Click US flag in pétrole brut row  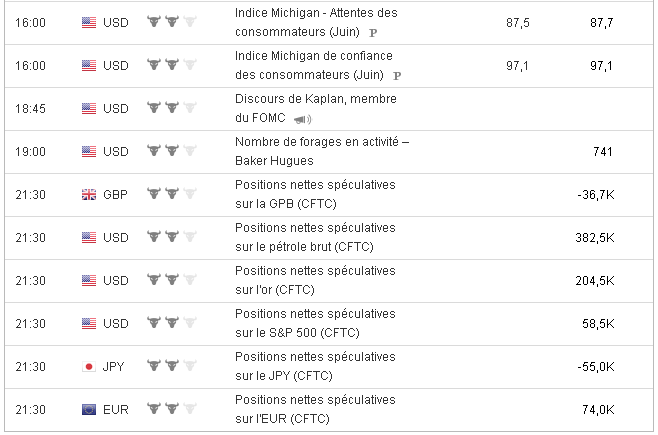(x=88, y=237)
